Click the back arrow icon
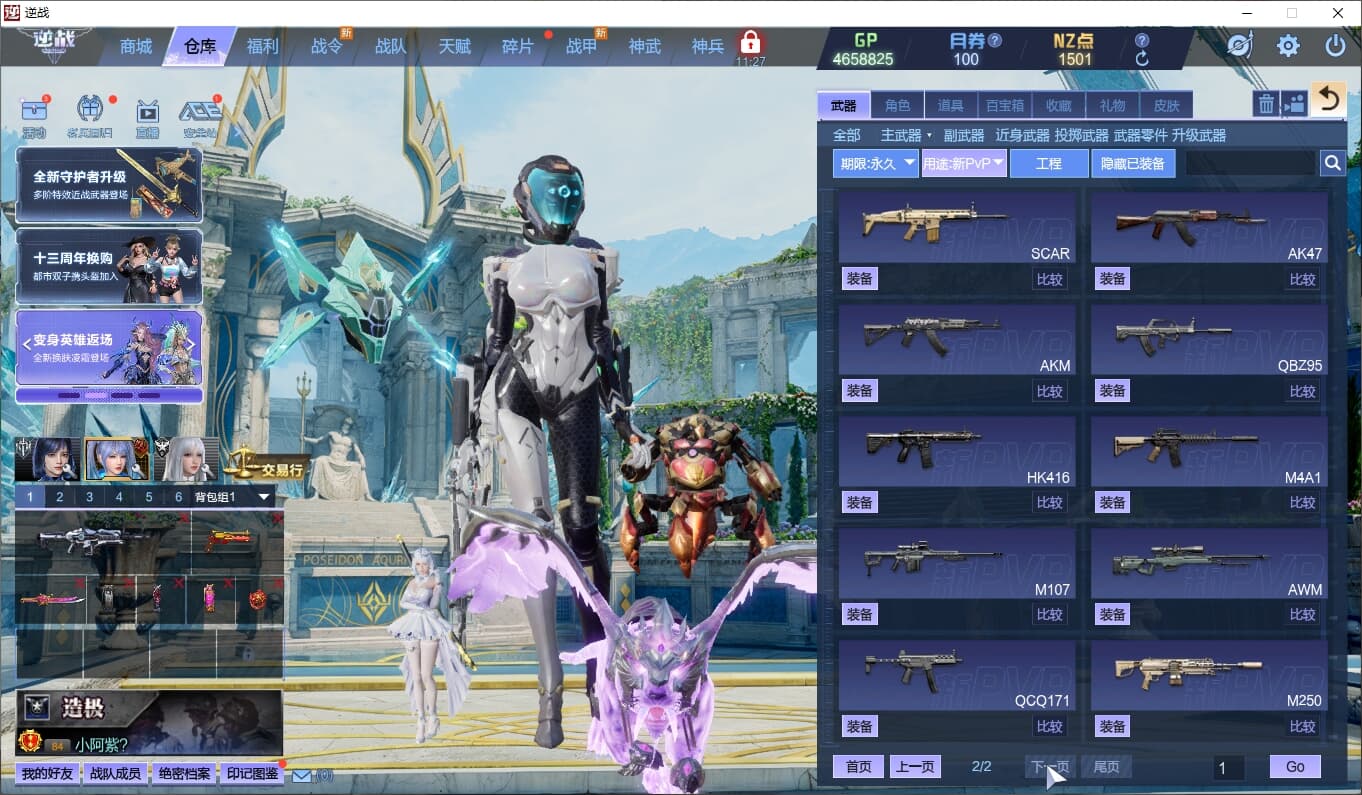The image size is (1362, 795). (x=1328, y=99)
